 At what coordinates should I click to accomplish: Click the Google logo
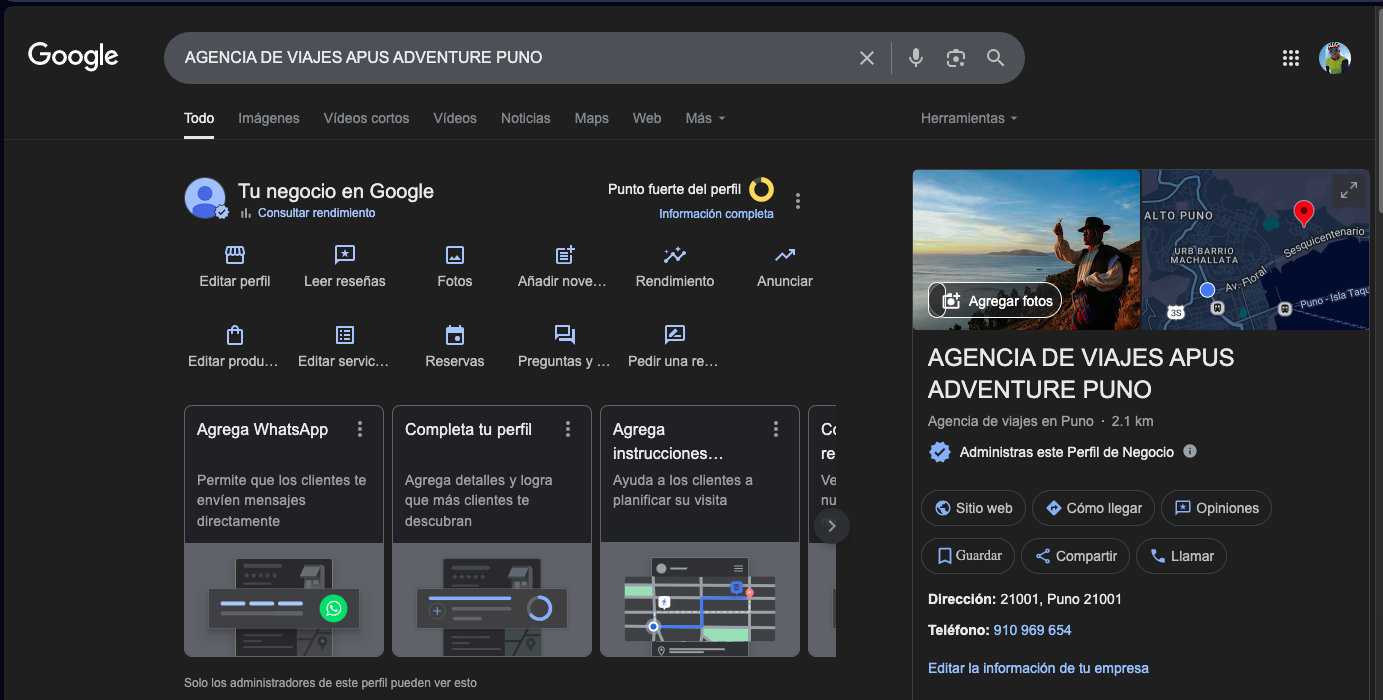pyautogui.click(x=73, y=56)
